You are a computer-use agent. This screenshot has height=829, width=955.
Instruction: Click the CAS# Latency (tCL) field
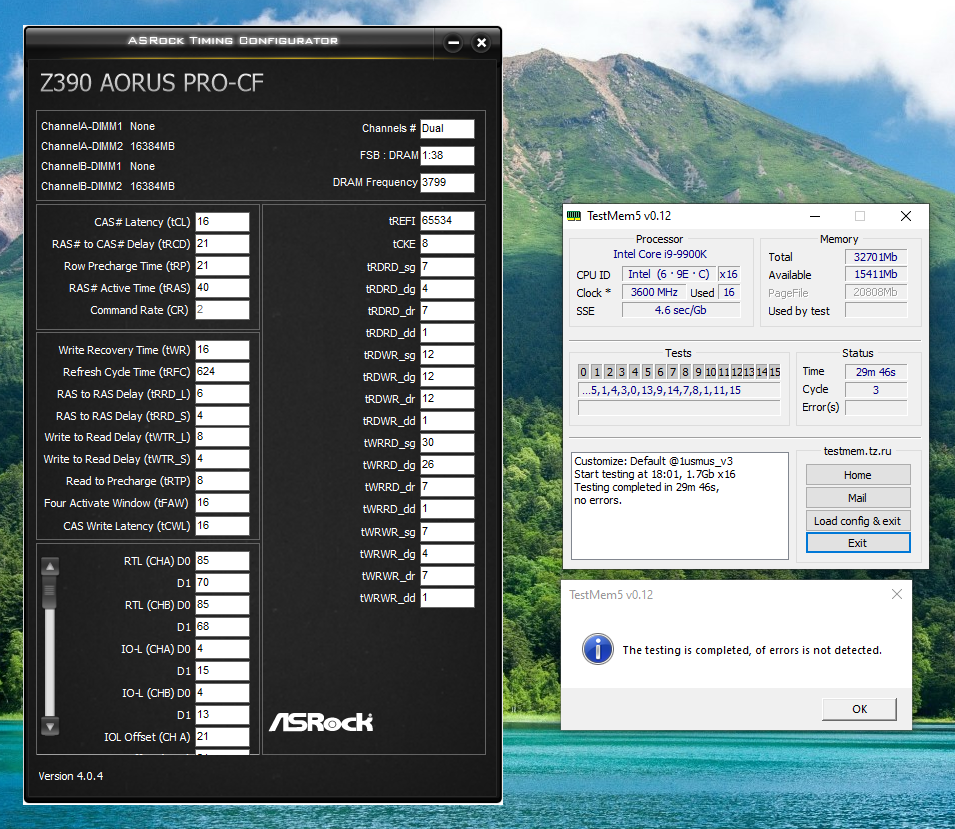[x=222, y=222]
